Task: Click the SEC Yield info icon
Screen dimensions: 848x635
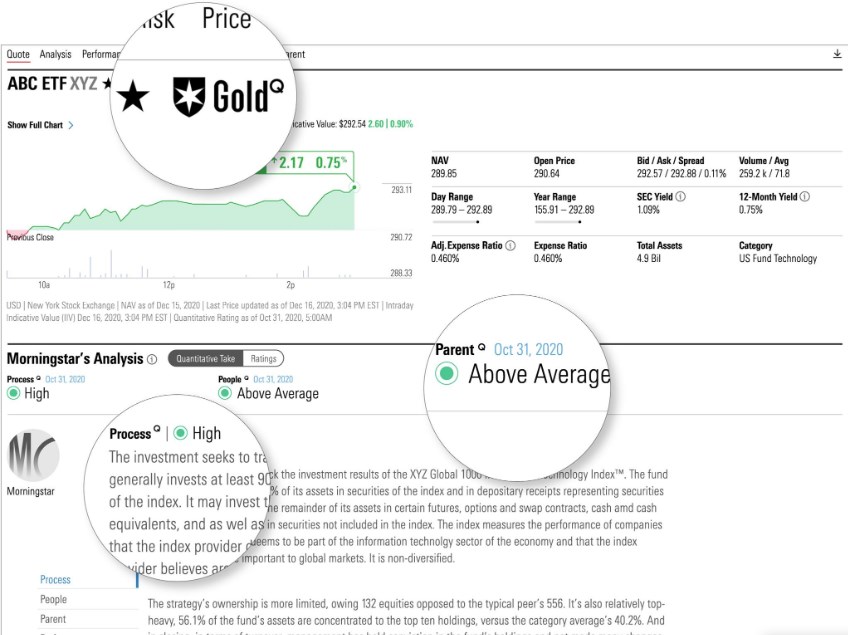Action: coord(681,197)
